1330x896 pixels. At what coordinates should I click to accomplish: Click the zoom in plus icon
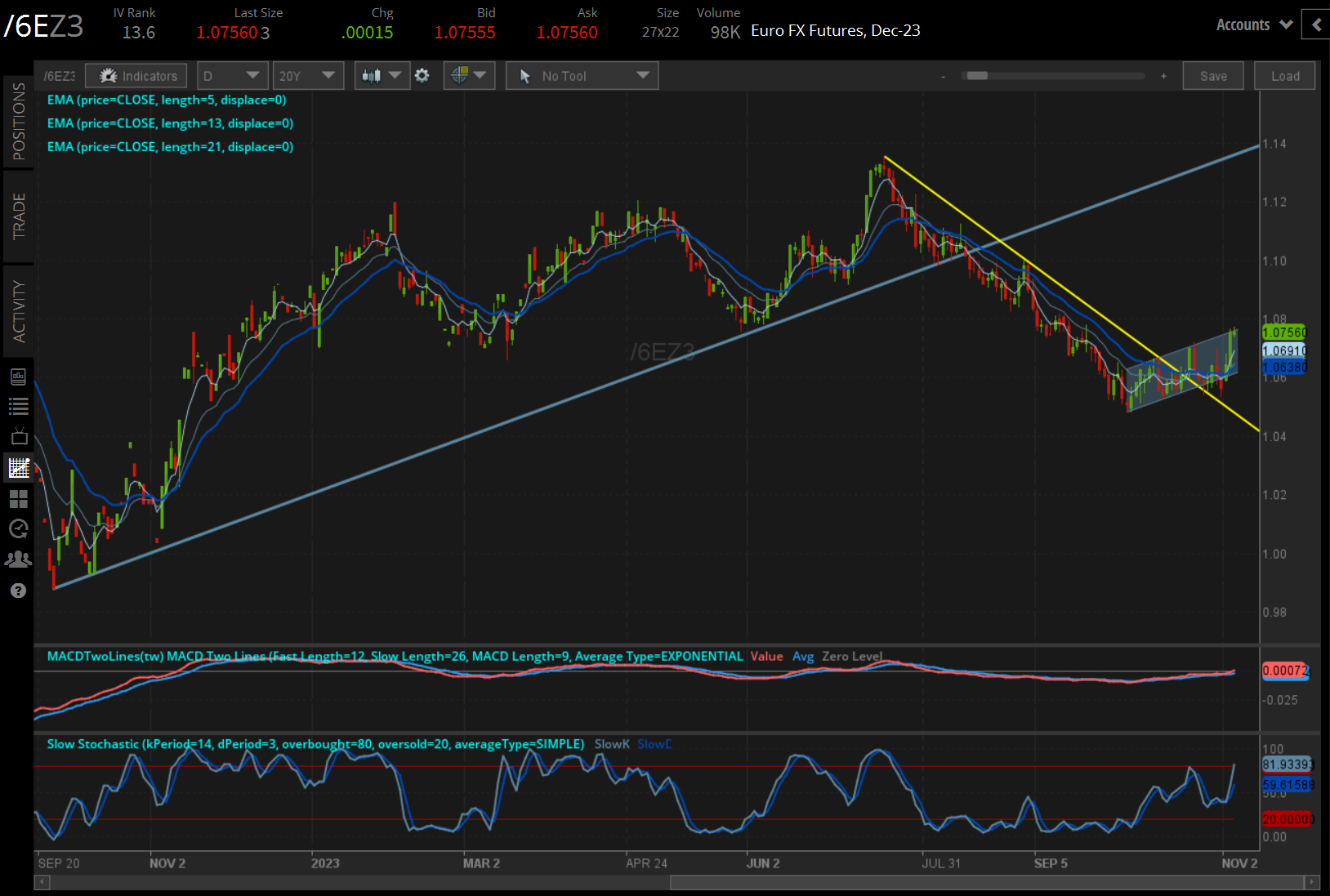(1163, 76)
